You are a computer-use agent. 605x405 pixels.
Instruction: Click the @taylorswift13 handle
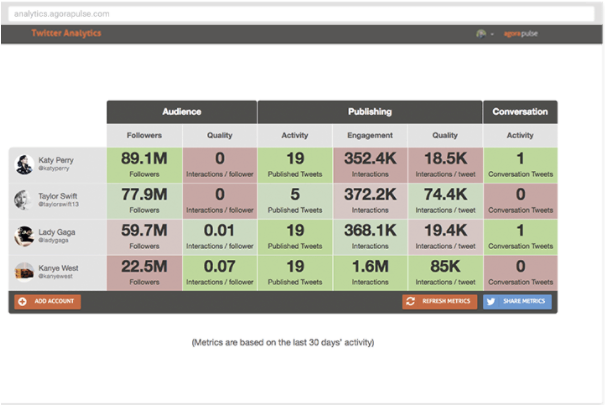pos(58,204)
